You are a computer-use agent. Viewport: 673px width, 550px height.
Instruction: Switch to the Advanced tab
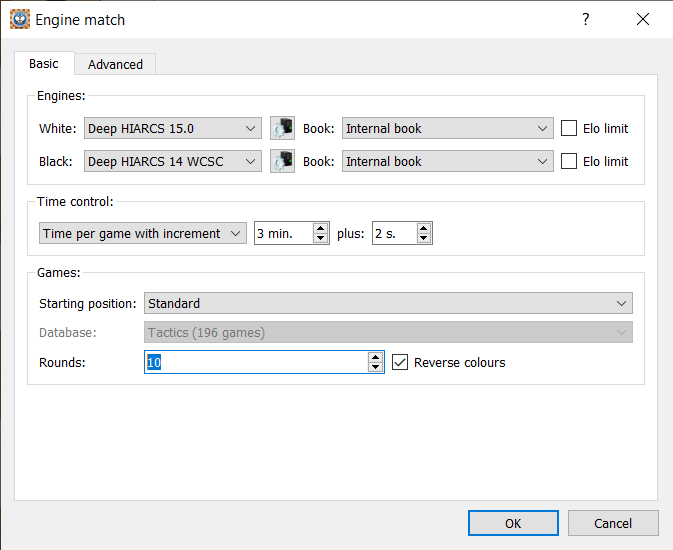coord(115,64)
